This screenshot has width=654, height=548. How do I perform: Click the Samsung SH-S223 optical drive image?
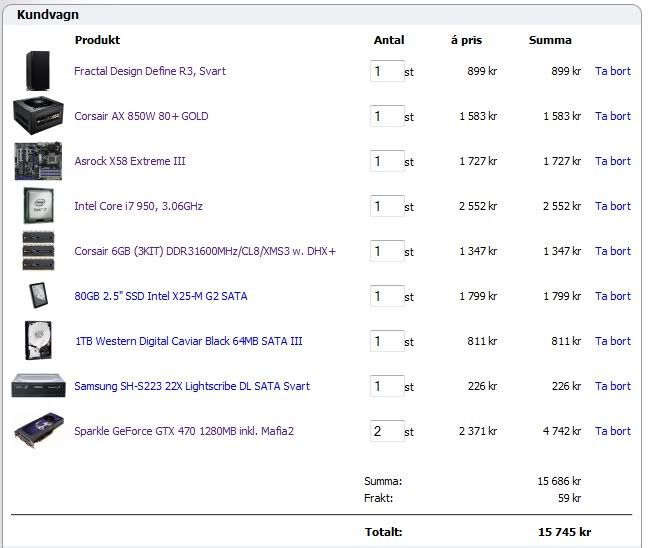click(x=38, y=386)
